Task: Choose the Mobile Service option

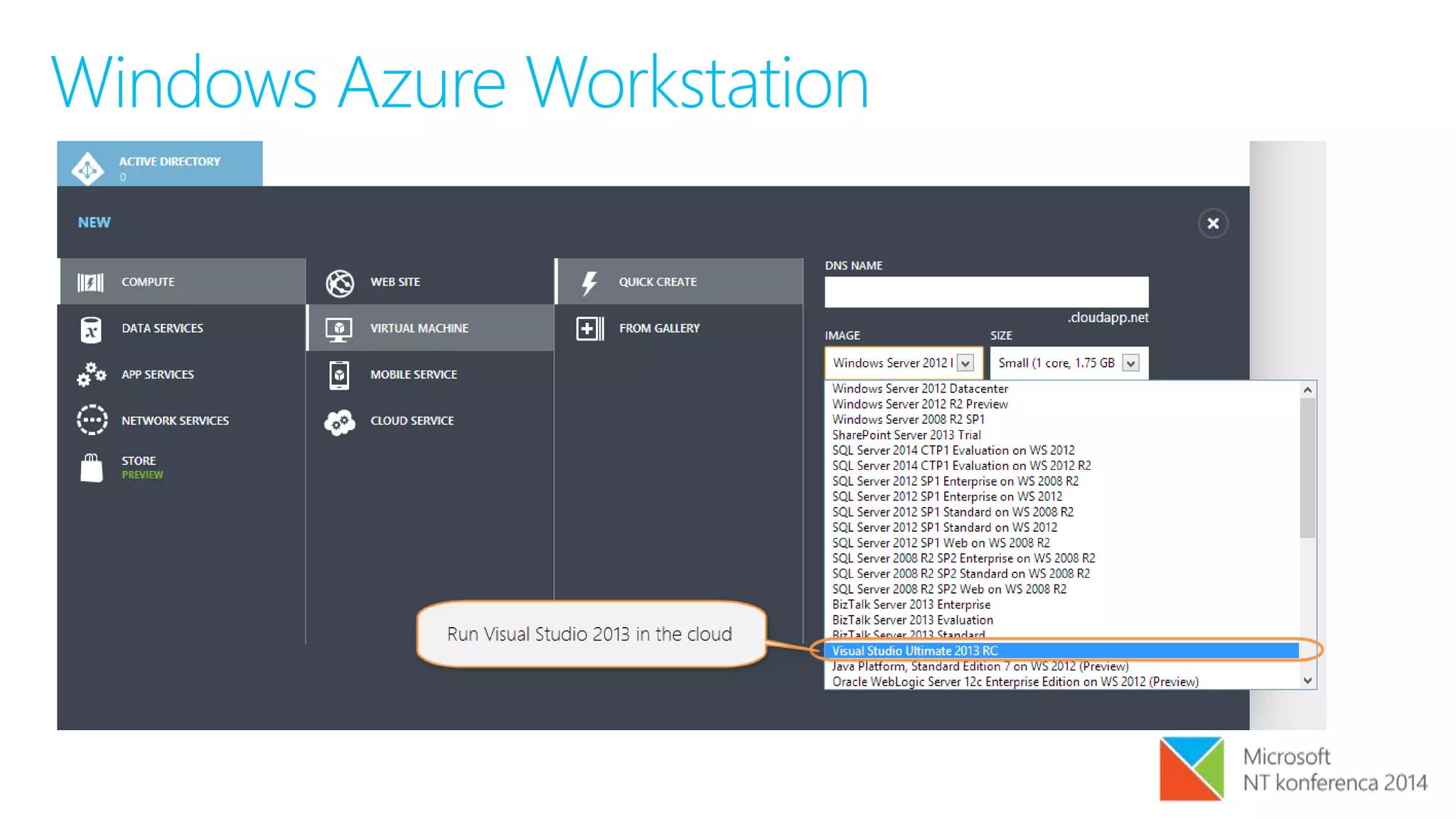Action: click(430, 374)
